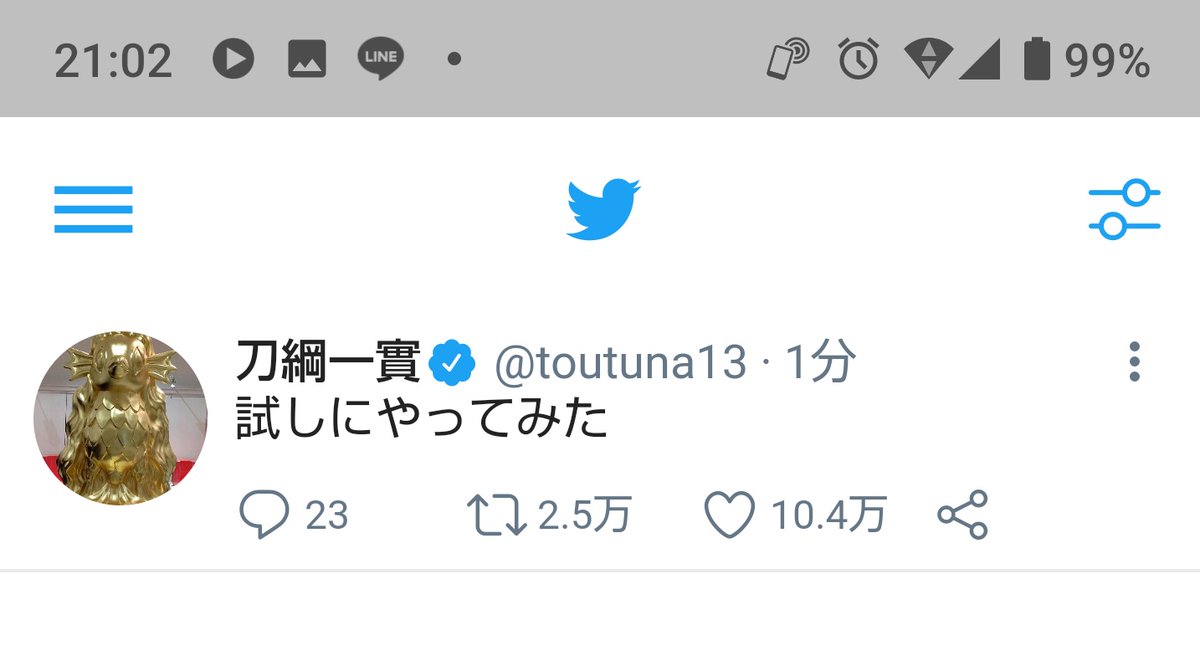Click the @toutuna13 handle

(x=620, y=364)
